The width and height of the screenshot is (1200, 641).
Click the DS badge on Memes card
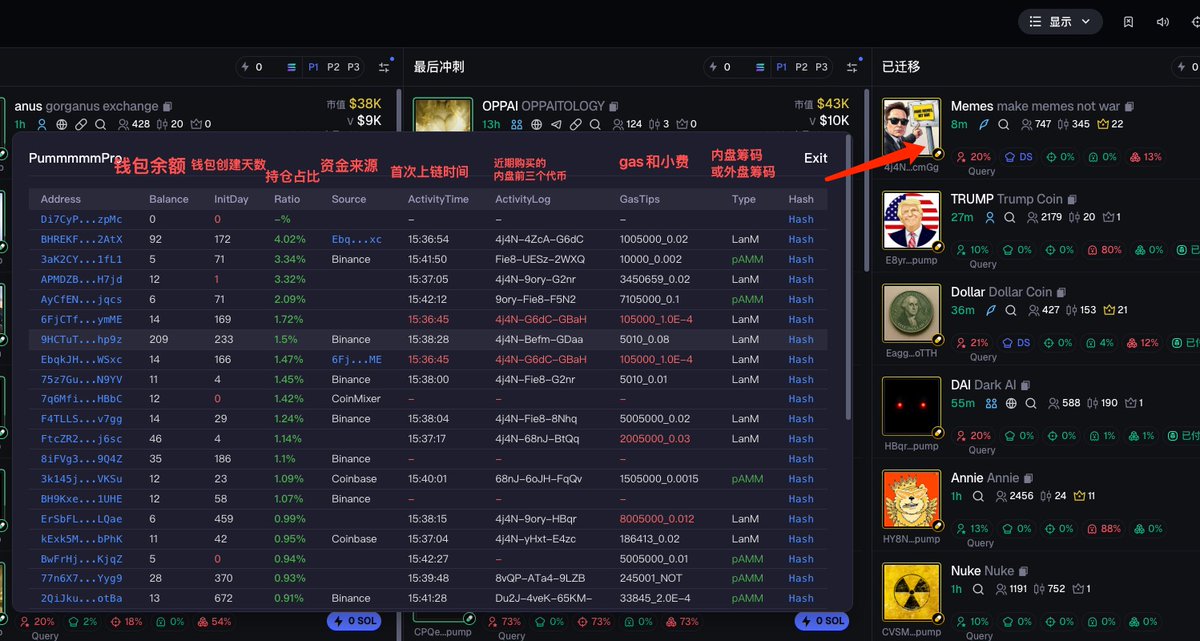pos(1019,157)
